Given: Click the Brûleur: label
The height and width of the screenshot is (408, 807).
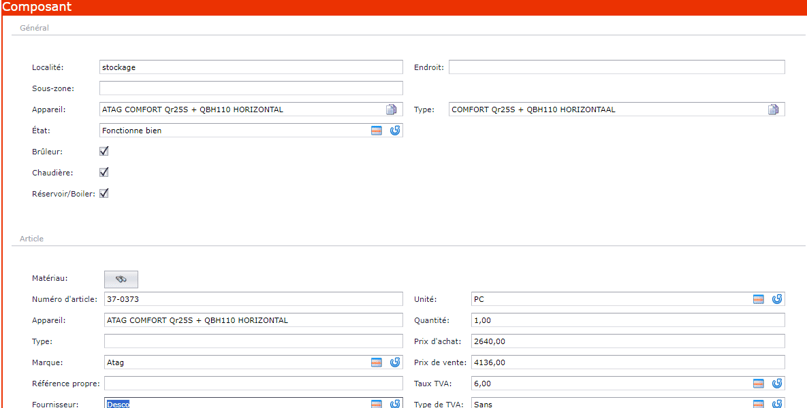Looking at the screenshot, I should click(x=47, y=152).
